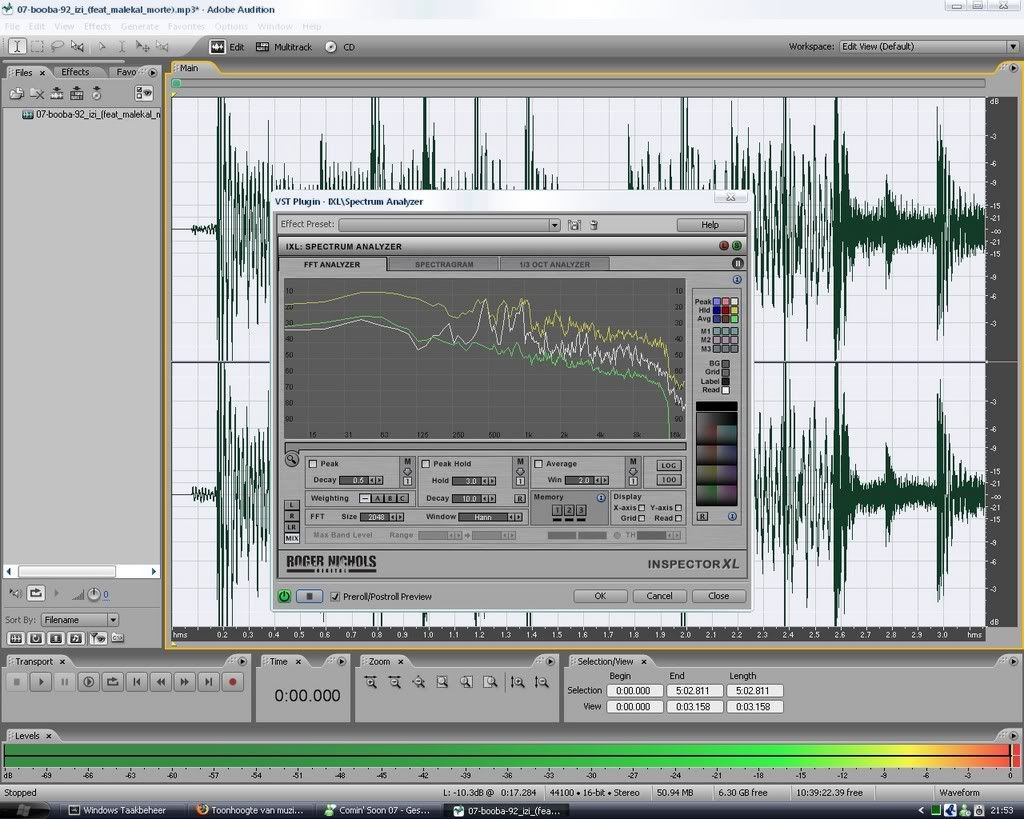1024x819 pixels.
Task: Open the Effects tab in left panel
Action: (x=75, y=72)
